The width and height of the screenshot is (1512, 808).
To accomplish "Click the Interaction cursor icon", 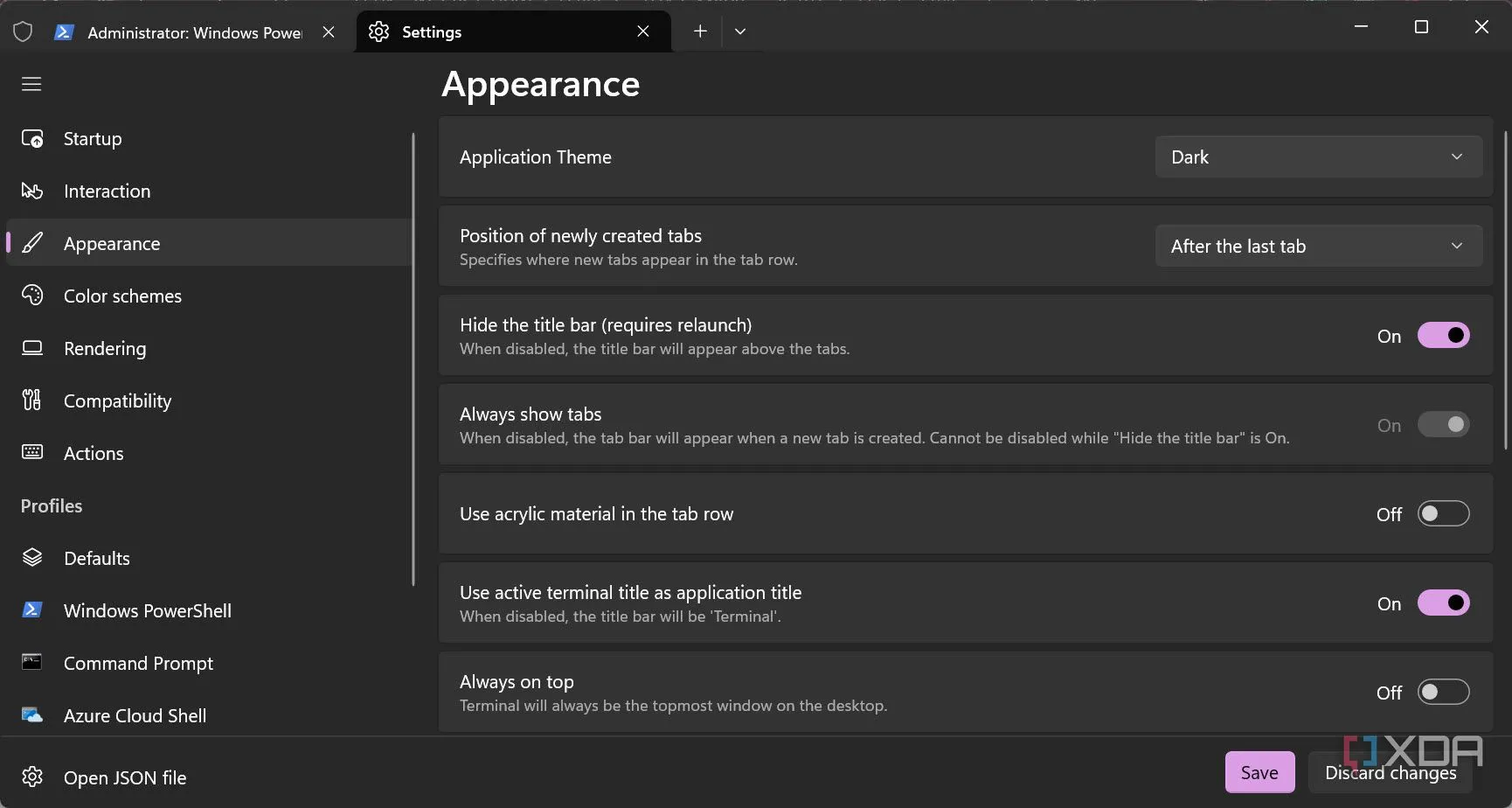I will point(32,191).
